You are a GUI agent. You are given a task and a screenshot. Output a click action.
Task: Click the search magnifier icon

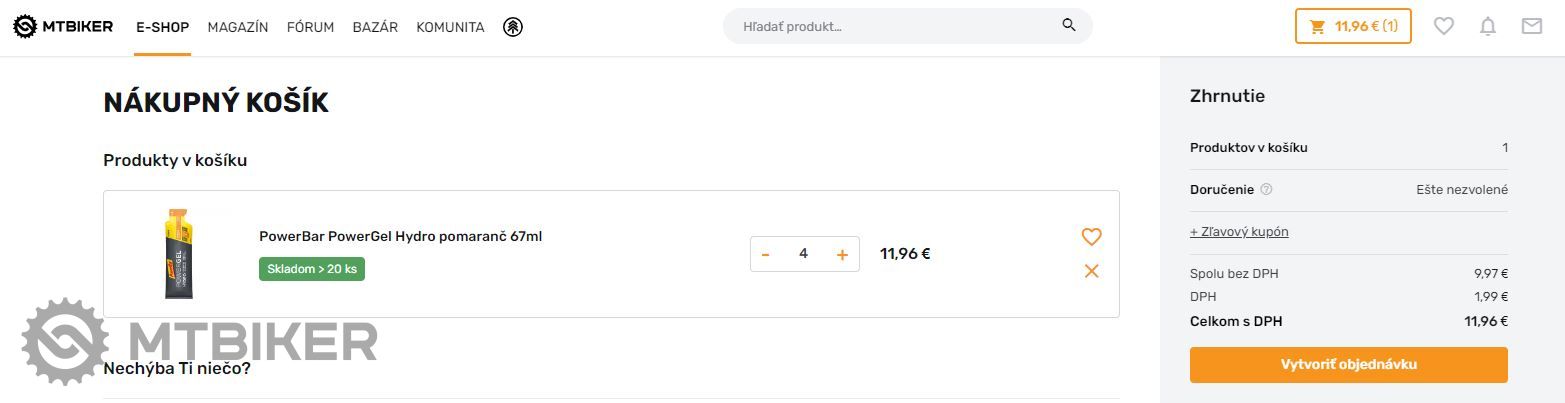pyautogui.click(x=1069, y=26)
